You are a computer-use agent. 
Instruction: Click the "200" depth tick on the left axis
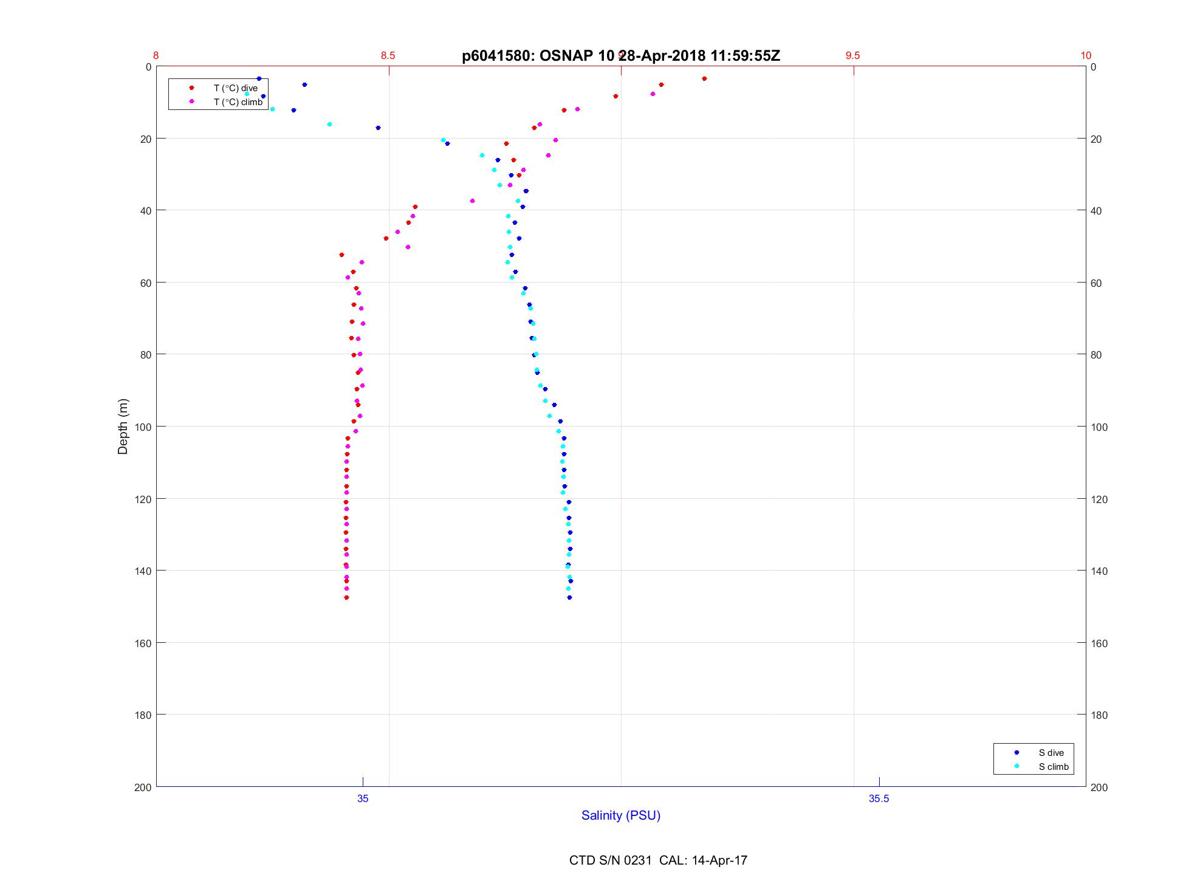(142, 787)
